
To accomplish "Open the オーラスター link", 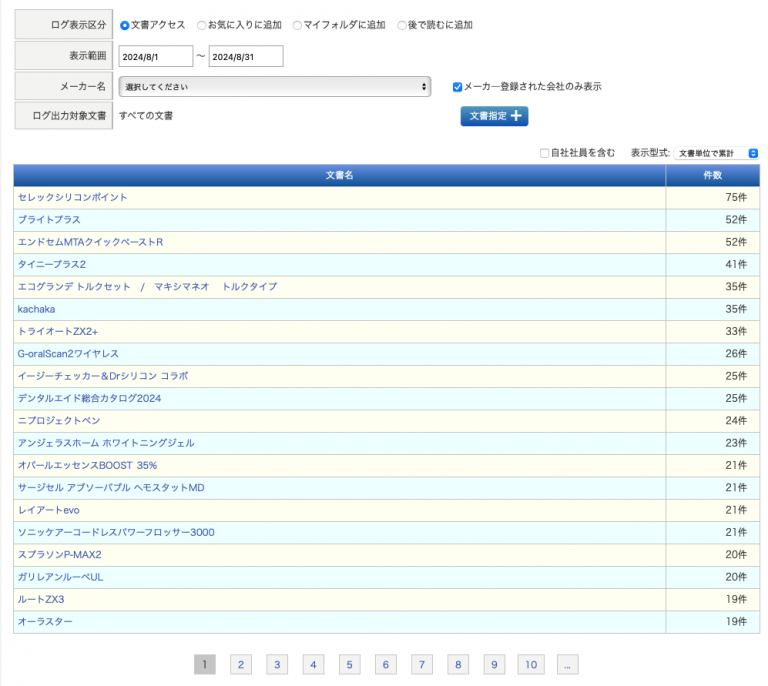I will click(45, 622).
